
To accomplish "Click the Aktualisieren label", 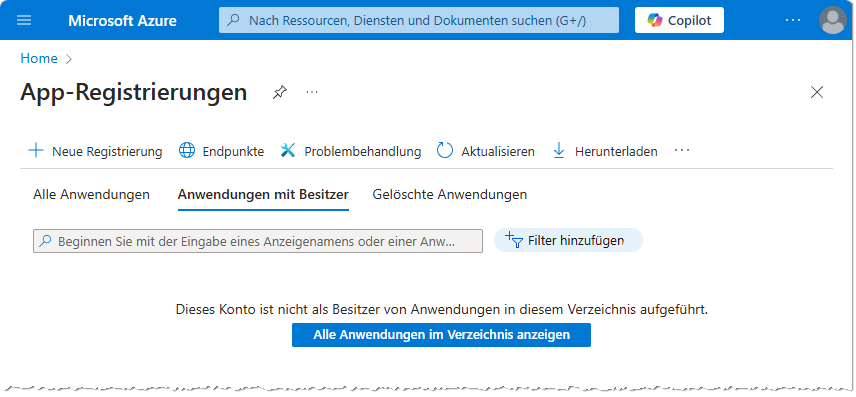I will coord(498,151).
